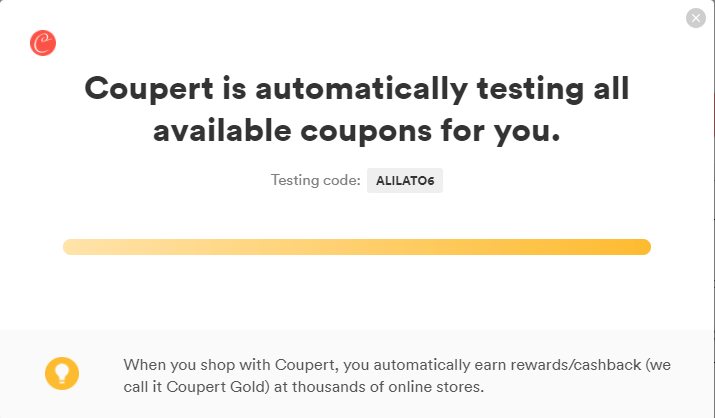The height and width of the screenshot is (418, 715).
Task: Click the word 'coupons' in the headline
Action: click(x=366, y=132)
